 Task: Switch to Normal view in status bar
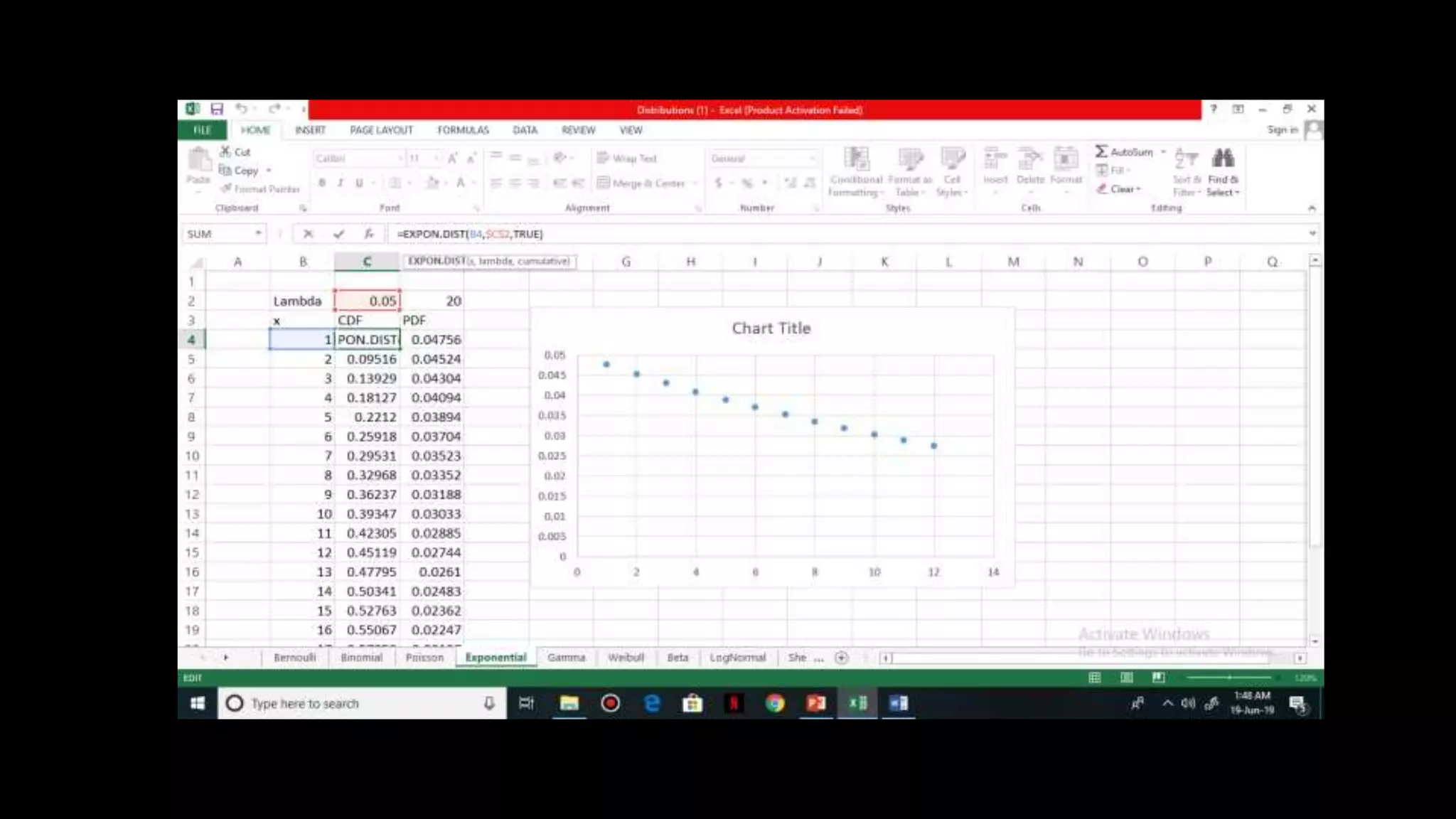click(x=1095, y=678)
